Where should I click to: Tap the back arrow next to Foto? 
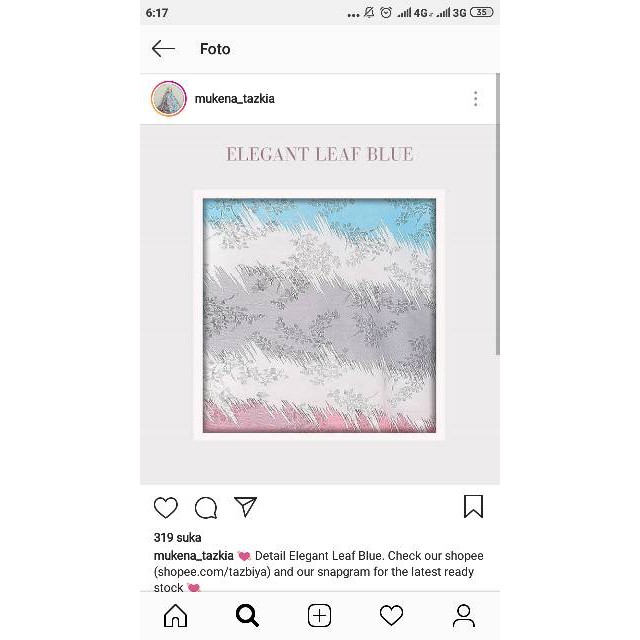click(x=163, y=49)
